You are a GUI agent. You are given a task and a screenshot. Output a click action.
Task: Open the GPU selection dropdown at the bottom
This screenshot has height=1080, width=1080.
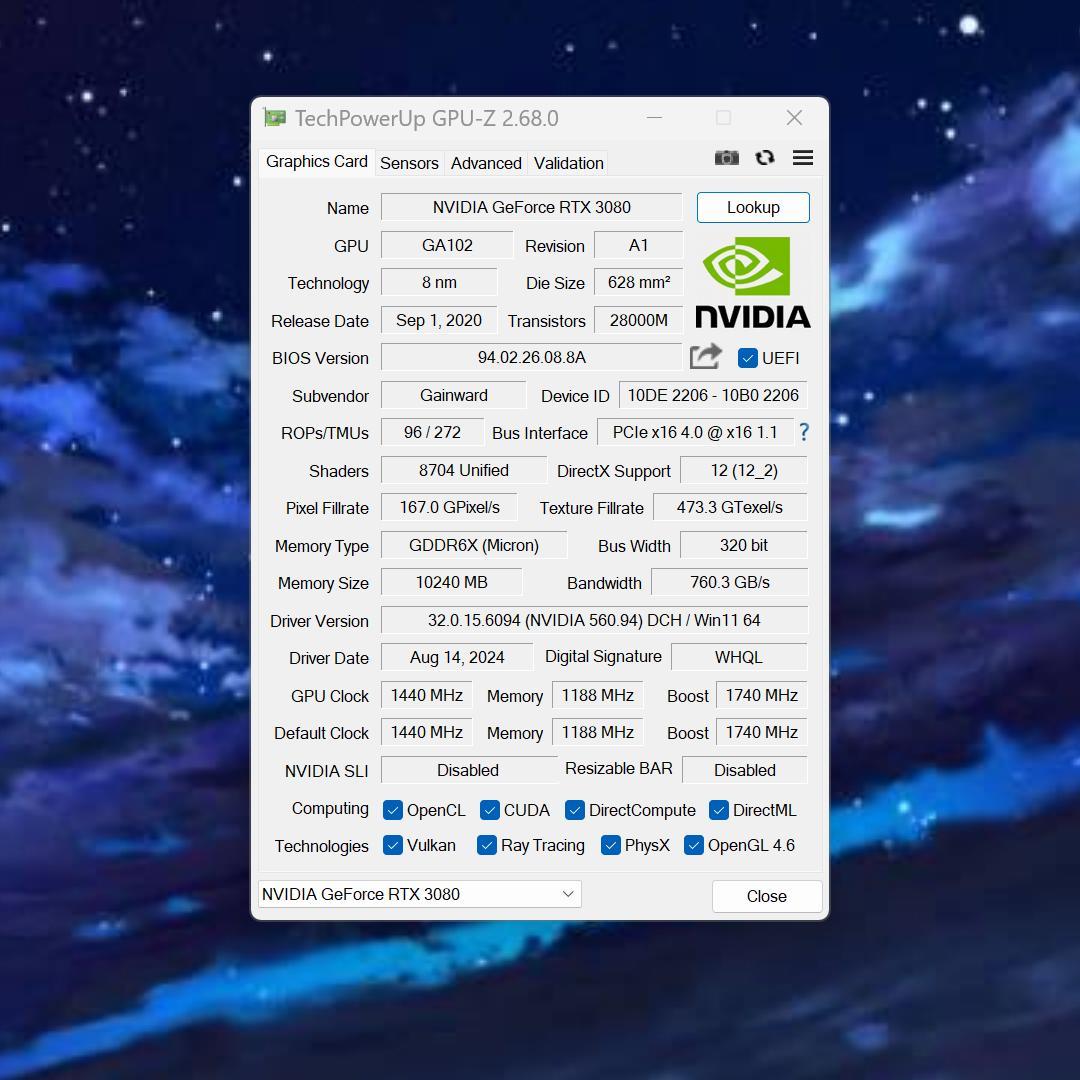[x=568, y=894]
